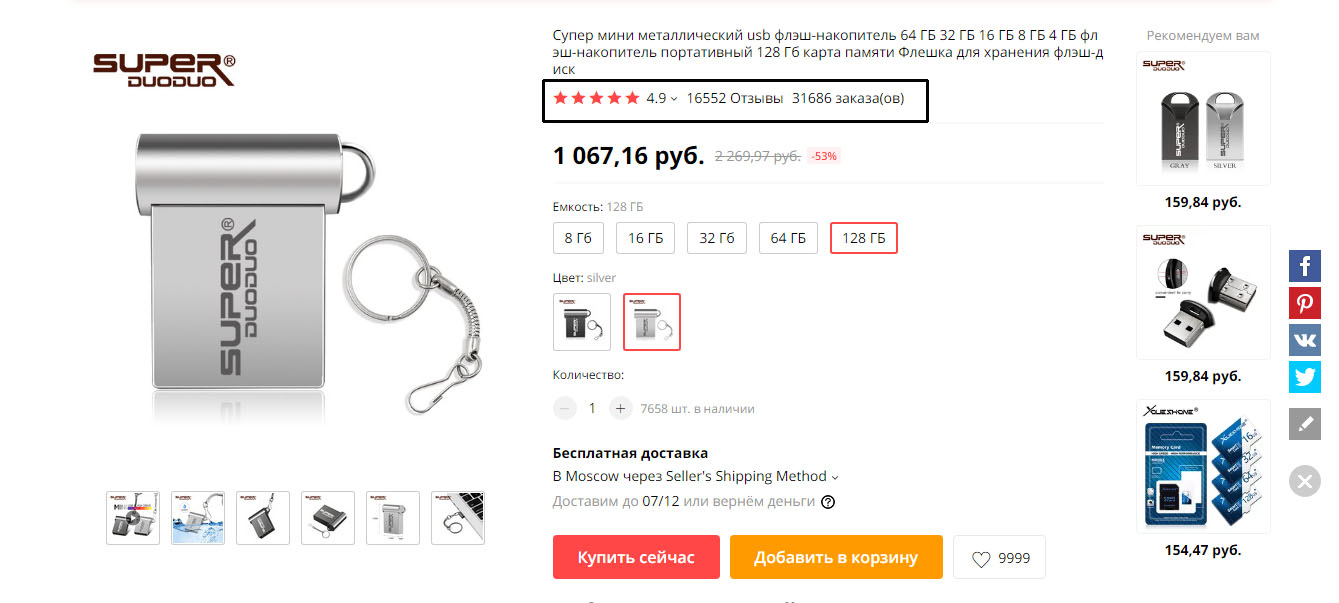This screenshot has width=1339, height=603.
Task: Open the Seller's Shipping Method dropdown
Action: [x=695, y=477]
